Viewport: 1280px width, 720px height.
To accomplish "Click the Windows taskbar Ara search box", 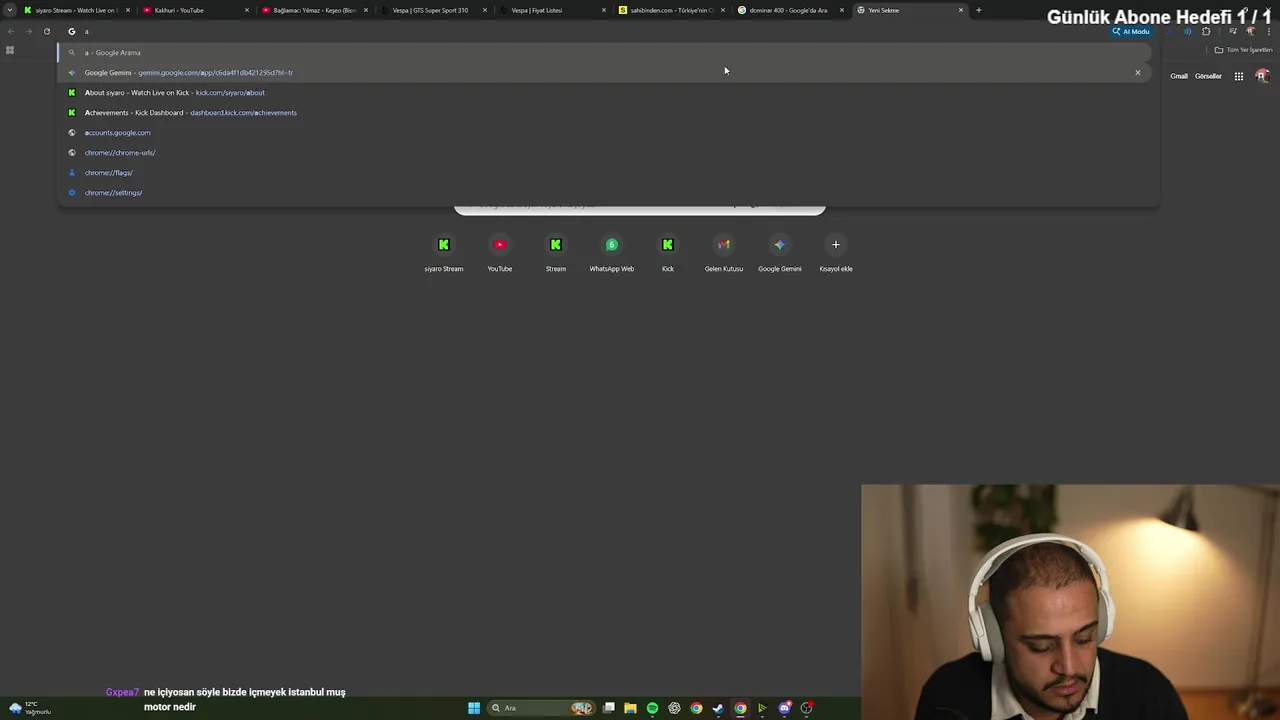I will pyautogui.click(x=540, y=708).
